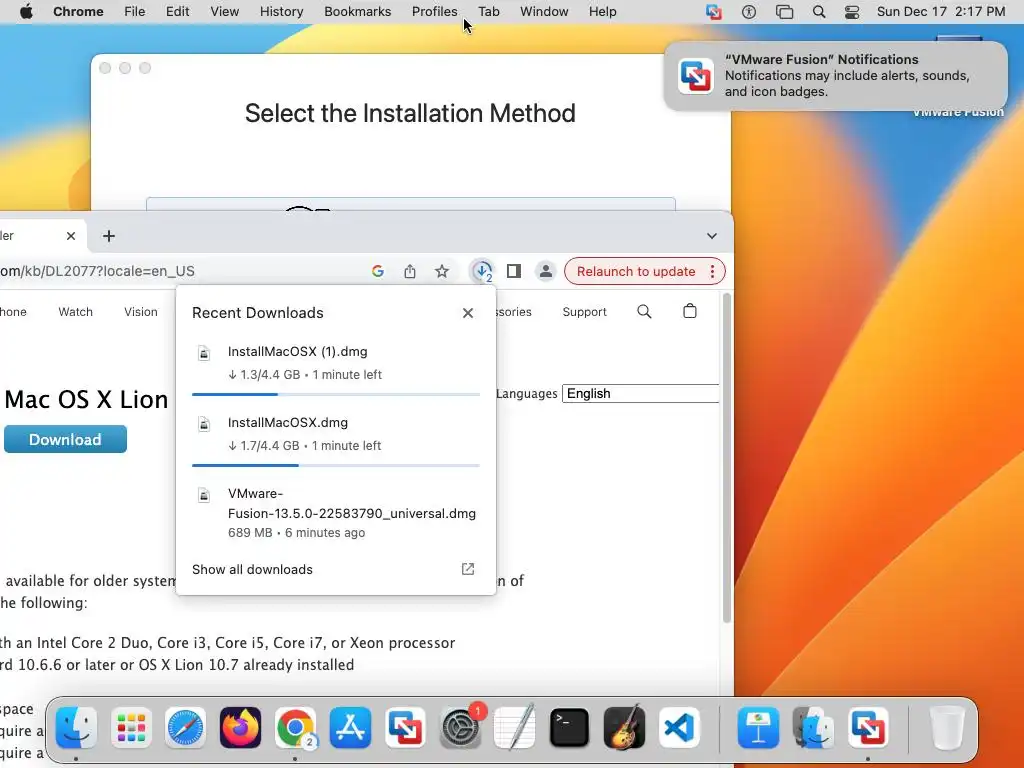The width and height of the screenshot is (1024, 768).
Task: Open Vision link in Apple nav
Action: click(141, 312)
